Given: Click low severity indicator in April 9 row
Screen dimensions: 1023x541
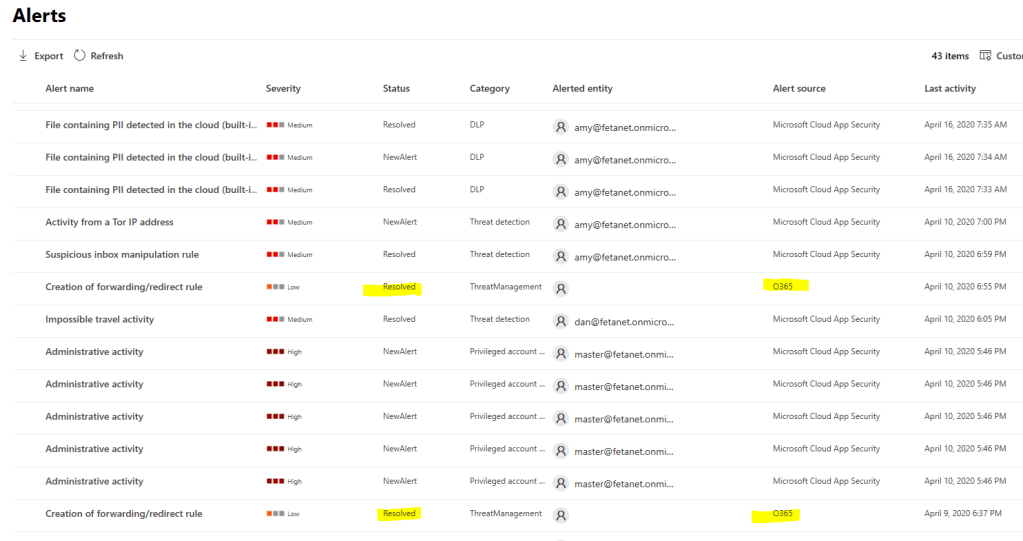Looking at the screenshot, I should pos(275,514).
